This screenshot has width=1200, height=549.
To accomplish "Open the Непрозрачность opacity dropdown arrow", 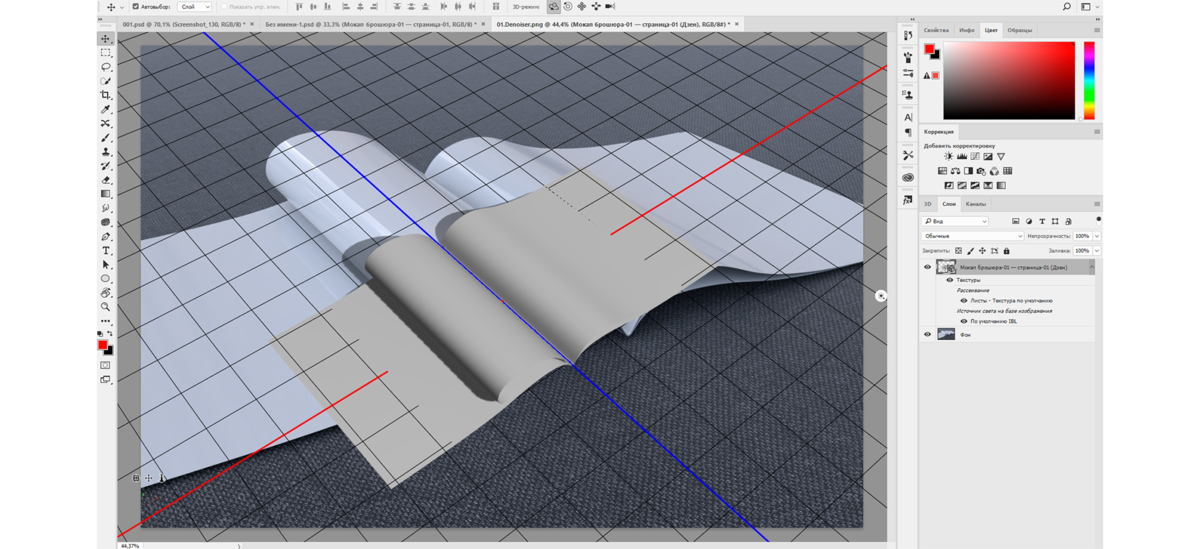I will pyautogui.click(x=1097, y=236).
